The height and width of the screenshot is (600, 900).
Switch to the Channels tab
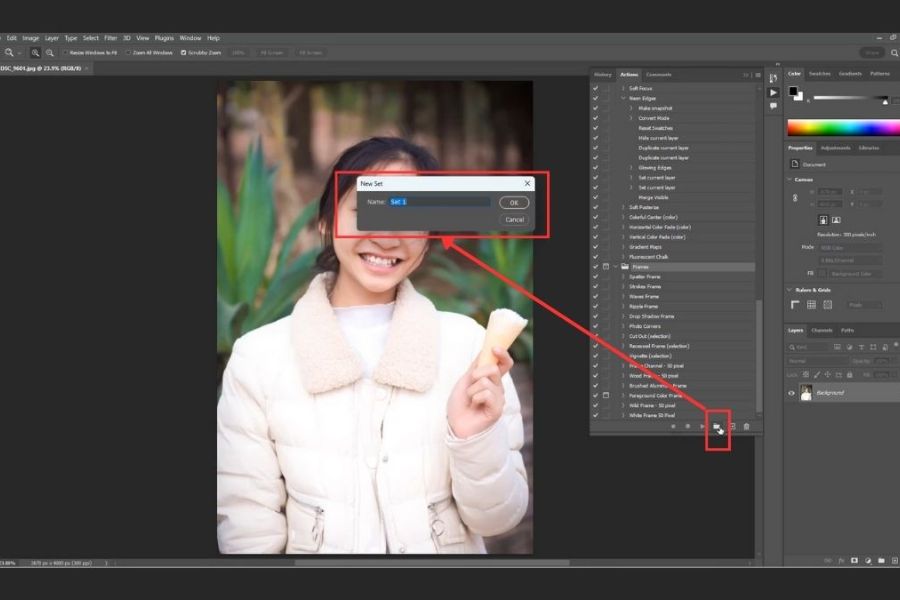click(821, 330)
